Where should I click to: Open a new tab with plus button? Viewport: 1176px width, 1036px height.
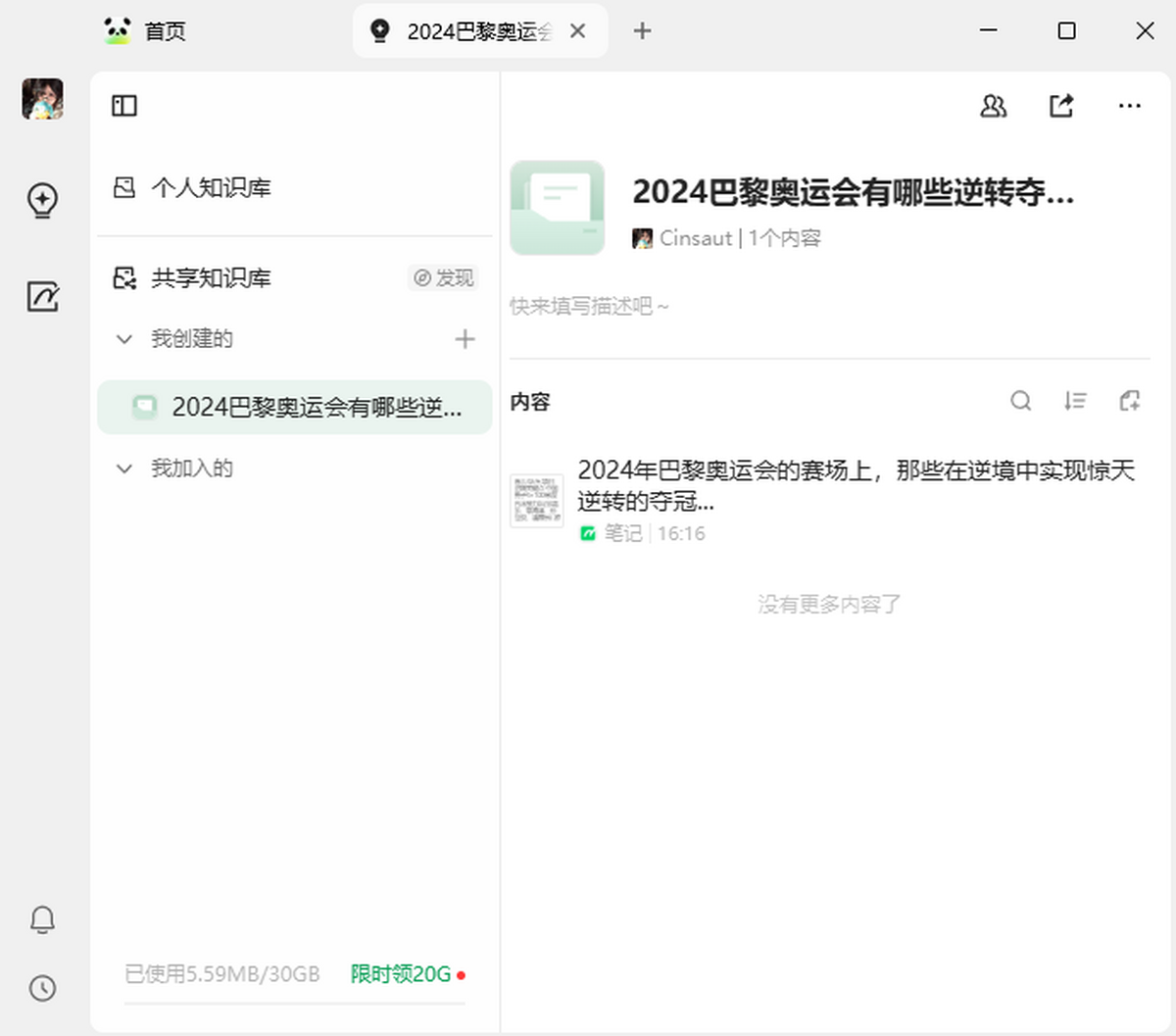[x=642, y=31]
